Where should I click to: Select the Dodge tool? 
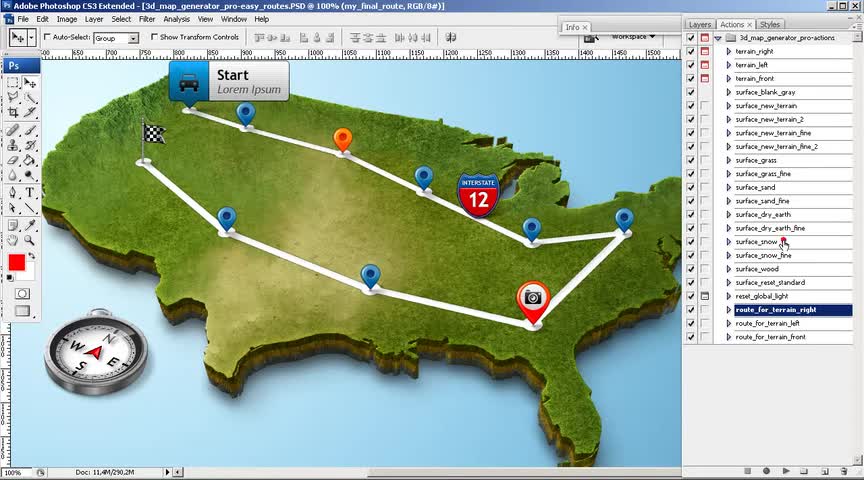click(x=30, y=175)
